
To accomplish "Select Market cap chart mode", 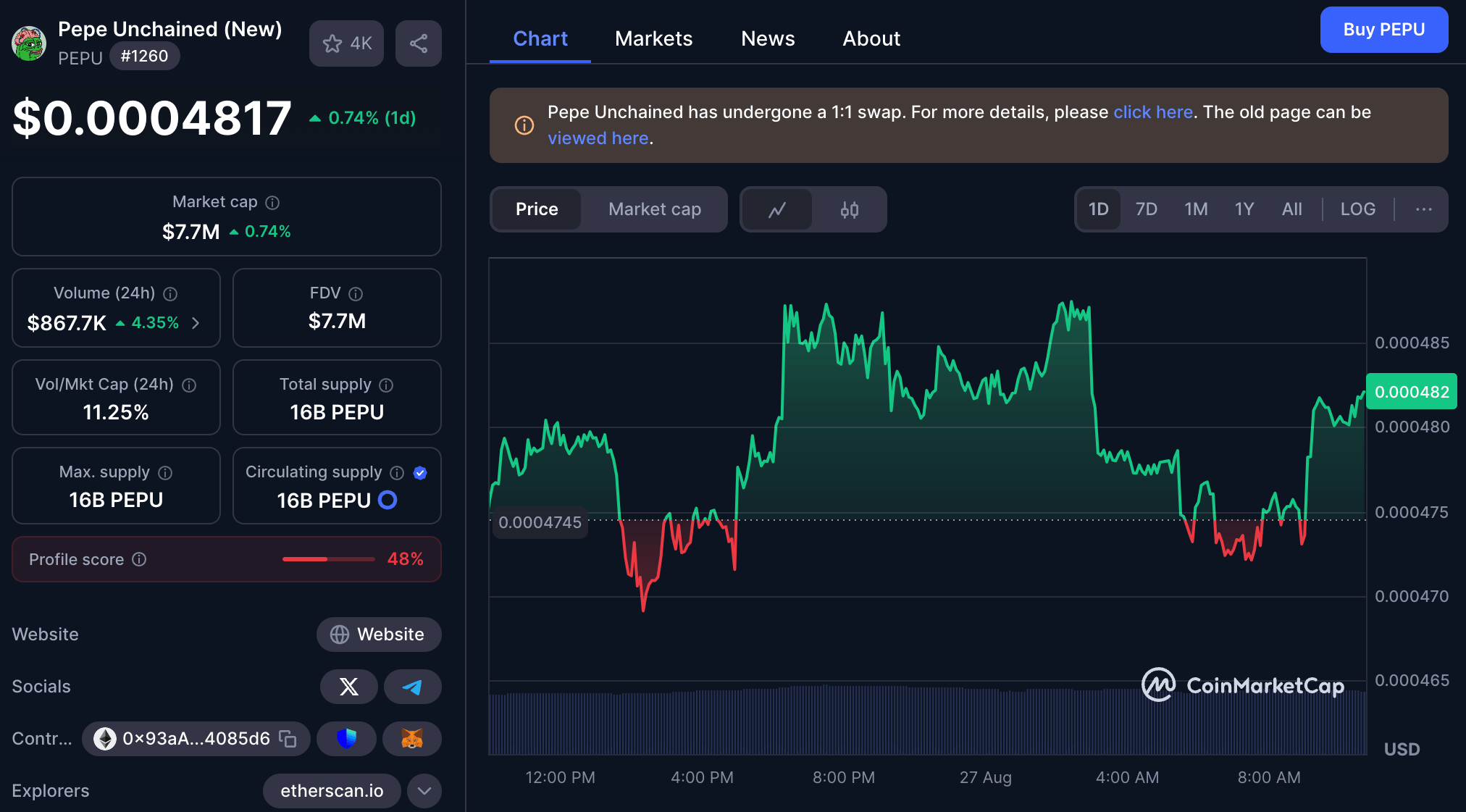I will tap(655, 209).
